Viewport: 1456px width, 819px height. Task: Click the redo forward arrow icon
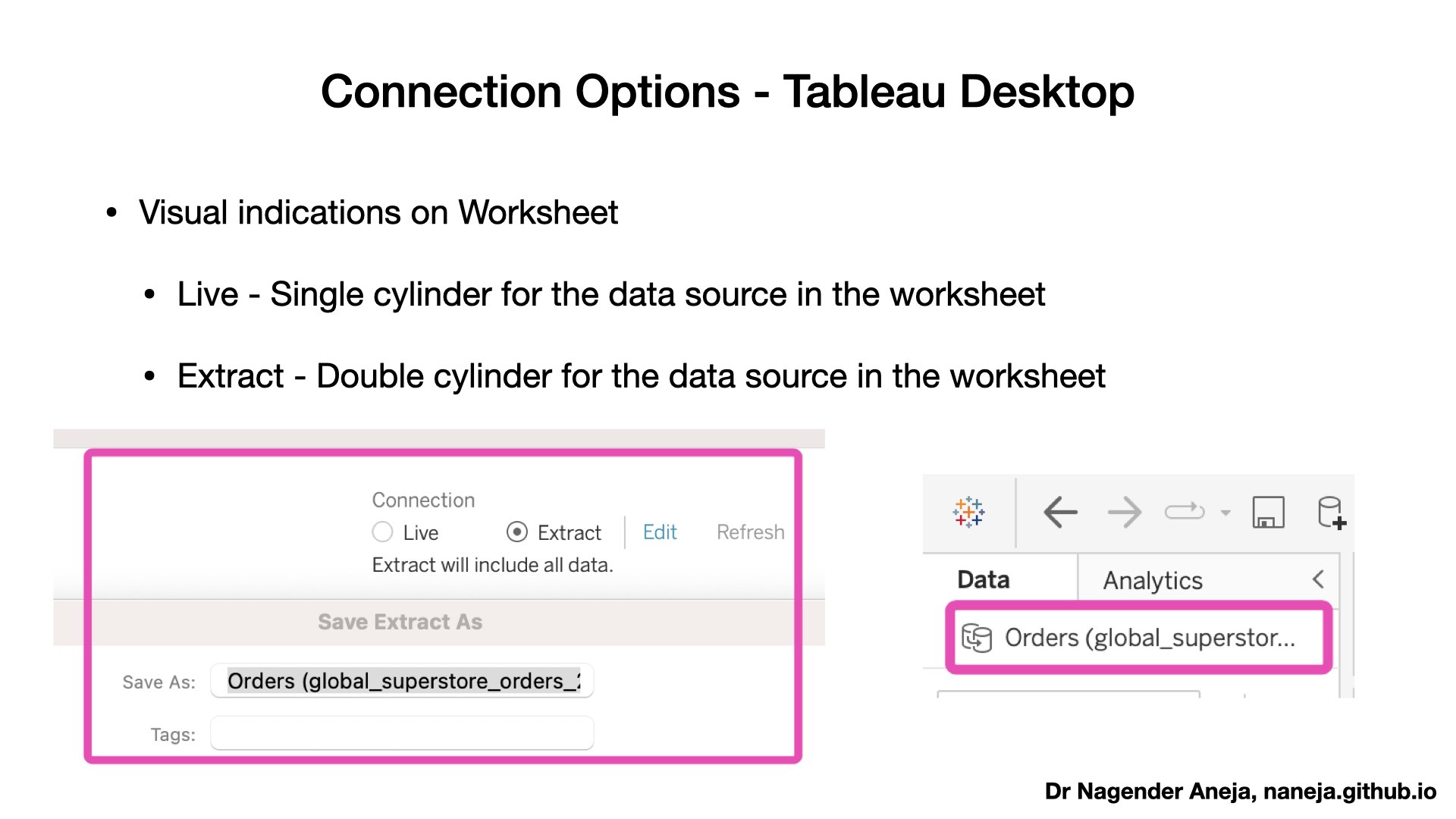coord(1124,513)
